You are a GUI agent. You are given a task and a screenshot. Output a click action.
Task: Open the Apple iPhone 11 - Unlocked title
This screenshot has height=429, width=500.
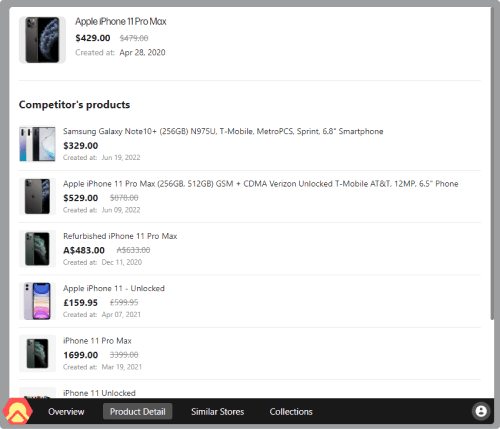[114, 288]
